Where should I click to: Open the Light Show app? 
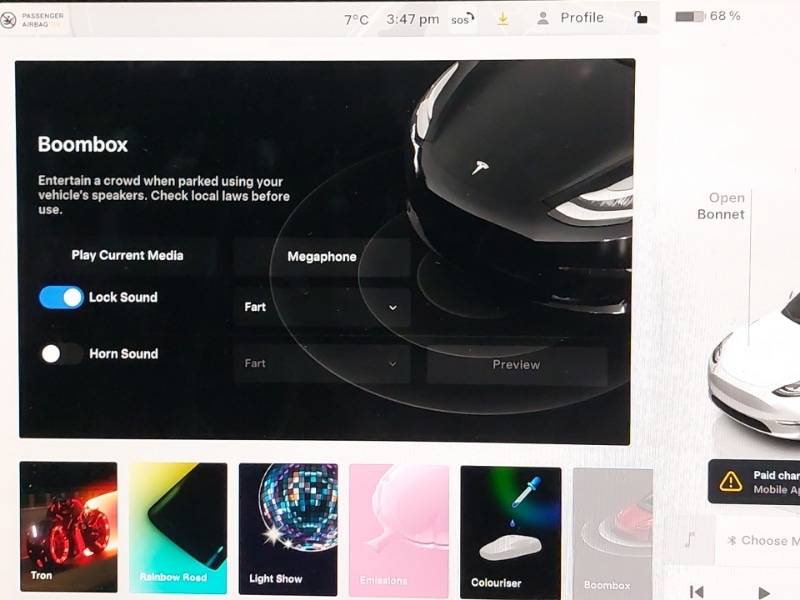288,527
